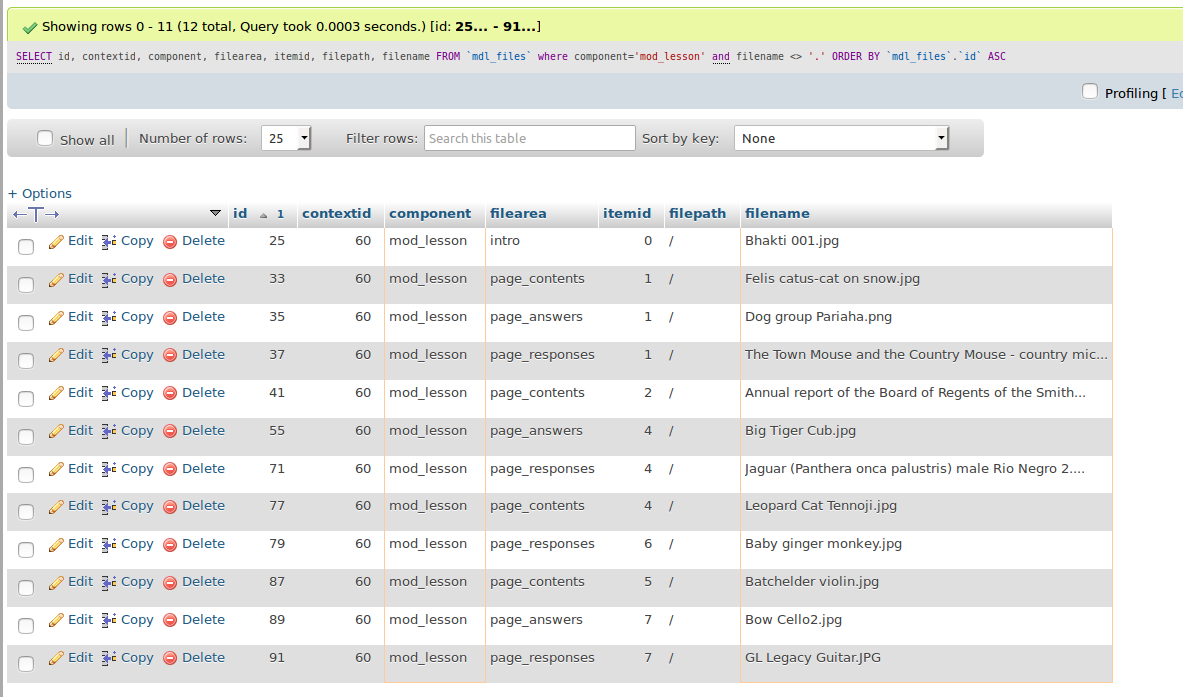
Task: Click the Copy icon for GL Legacy Guitar.JPG
Action: click(x=109, y=659)
